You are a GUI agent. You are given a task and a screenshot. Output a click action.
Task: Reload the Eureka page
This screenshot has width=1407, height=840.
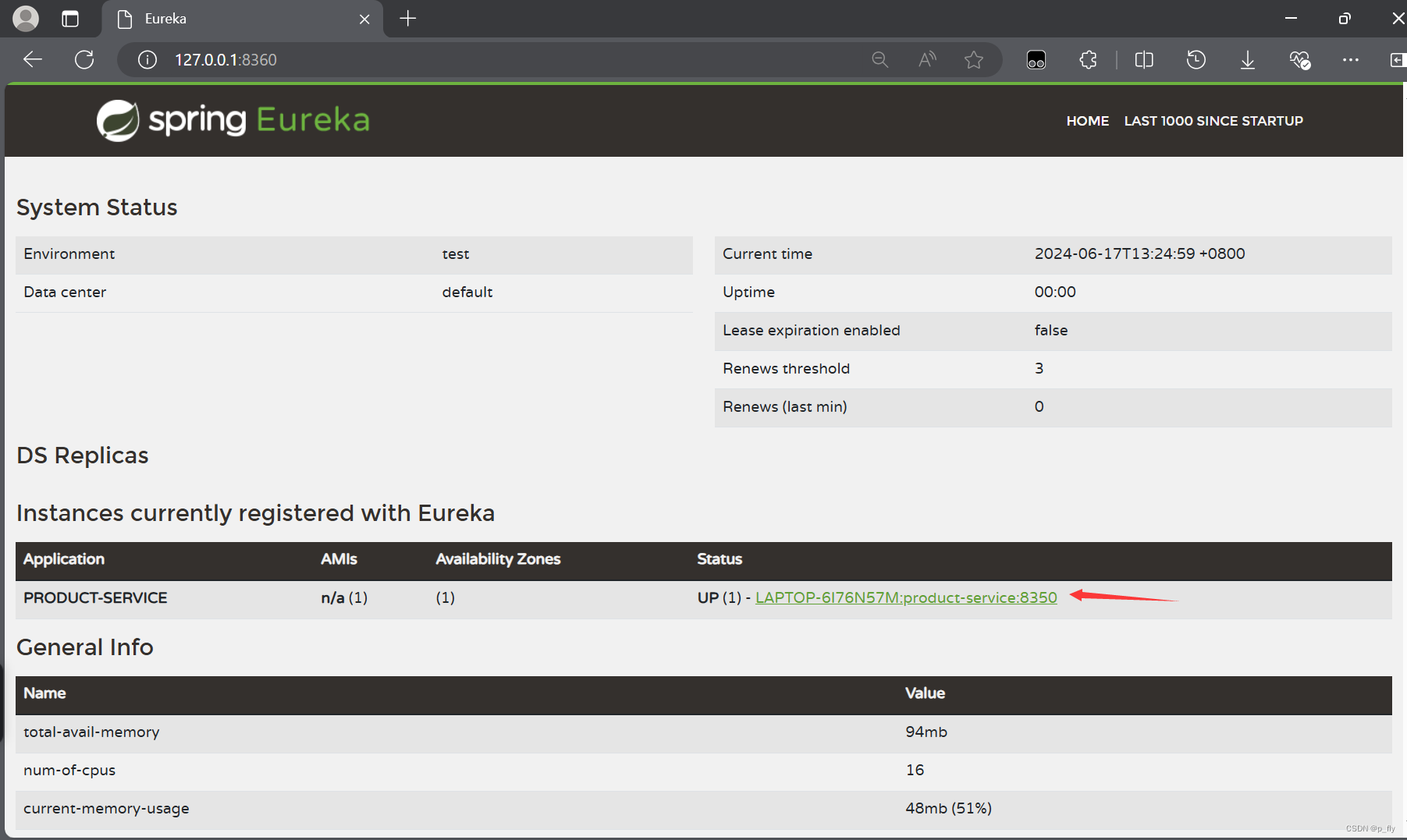coord(84,59)
